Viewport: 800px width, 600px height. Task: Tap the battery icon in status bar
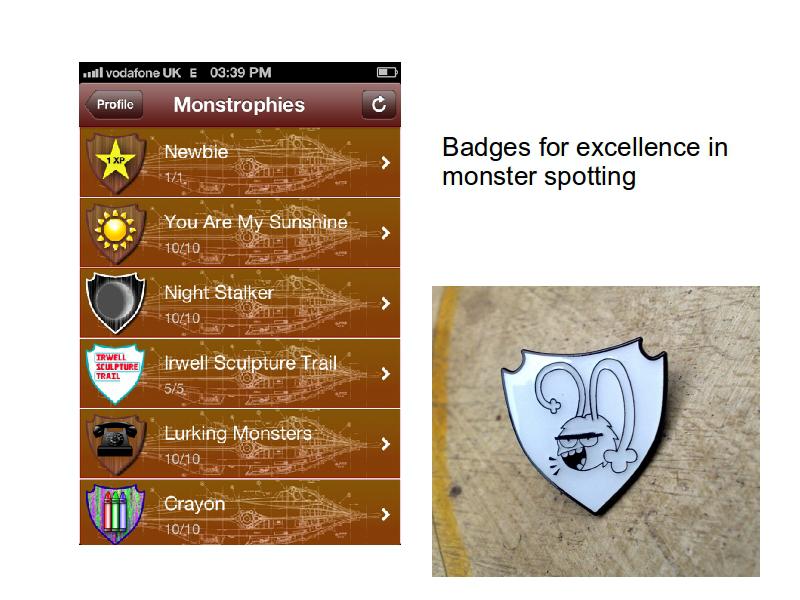pyautogui.click(x=387, y=72)
